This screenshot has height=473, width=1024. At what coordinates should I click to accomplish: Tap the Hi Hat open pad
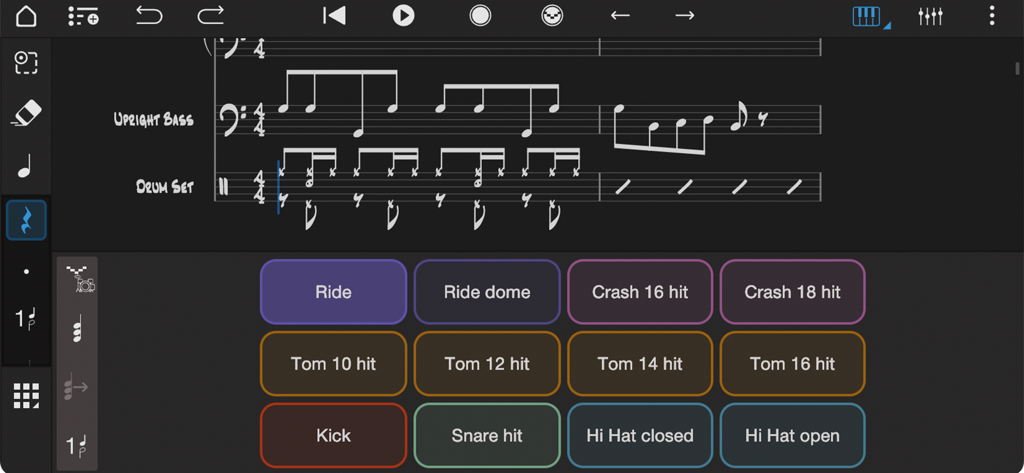point(793,435)
